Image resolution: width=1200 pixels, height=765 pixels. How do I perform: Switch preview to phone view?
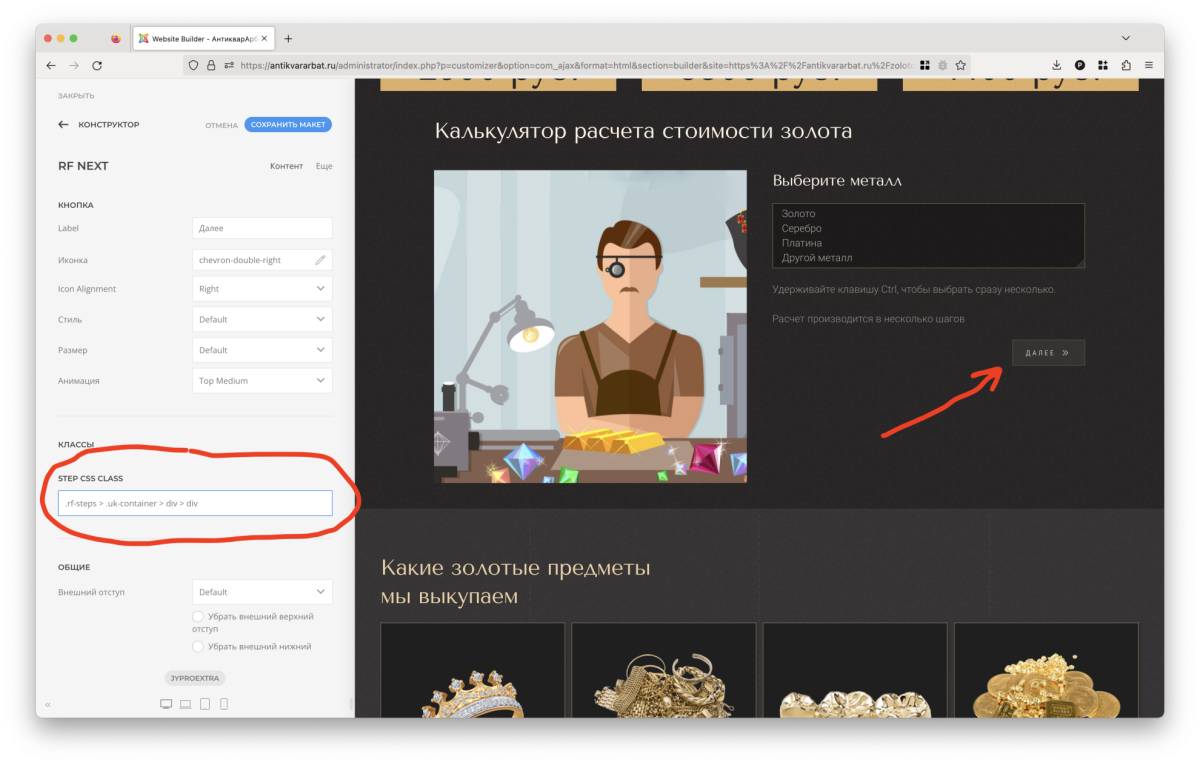click(x=224, y=704)
